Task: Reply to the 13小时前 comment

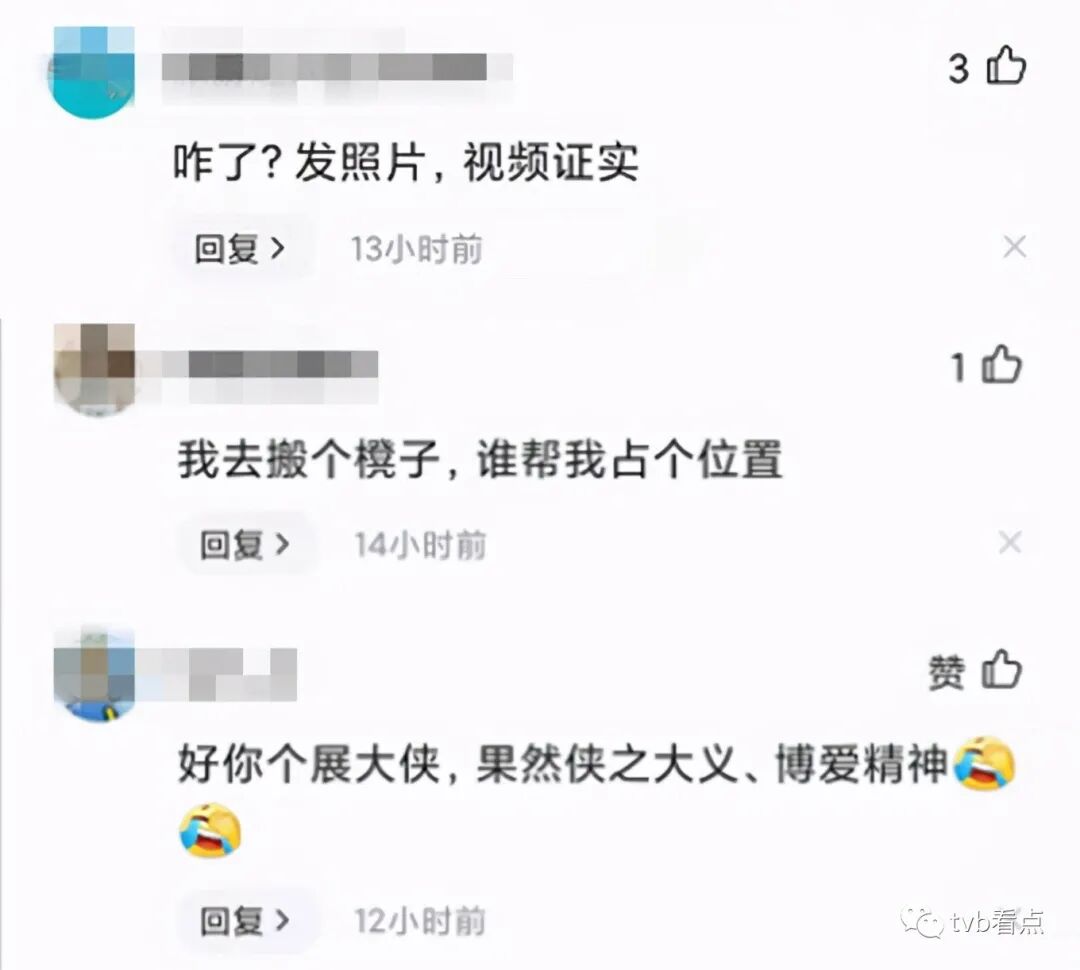Action: [x=239, y=249]
